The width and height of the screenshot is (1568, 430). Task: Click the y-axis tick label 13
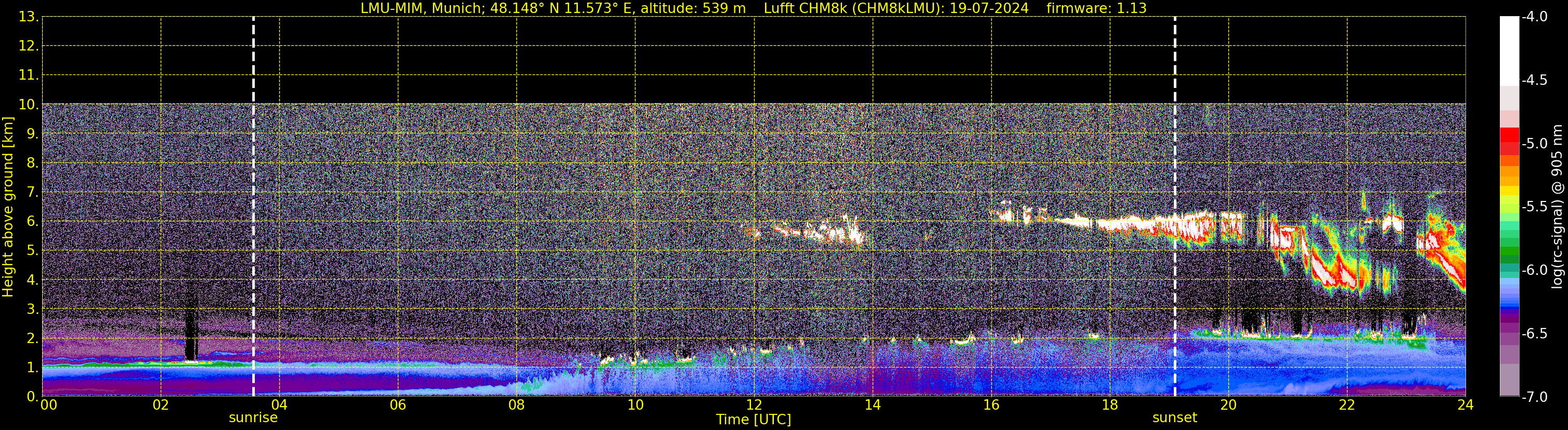tap(28, 17)
